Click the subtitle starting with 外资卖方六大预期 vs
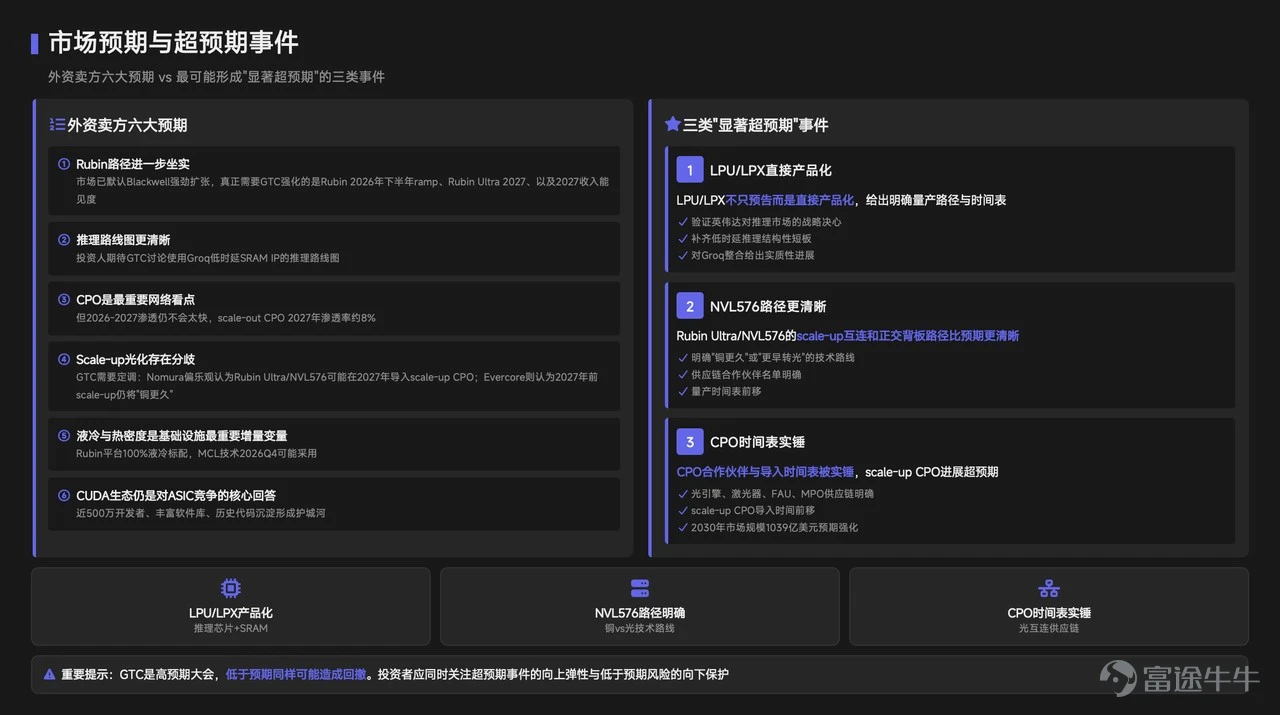 (216, 77)
